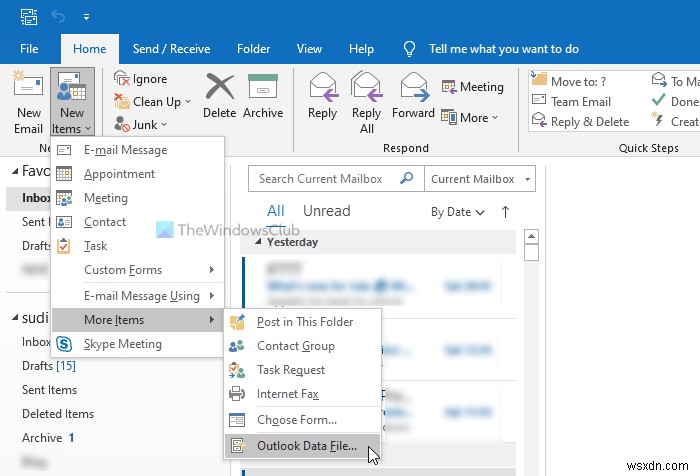Image resolution: width=700 pixels, height=476 pixels.
Task: Click the Send/Receive All Folders title bar icon
Action: click(x=29, y=17)
